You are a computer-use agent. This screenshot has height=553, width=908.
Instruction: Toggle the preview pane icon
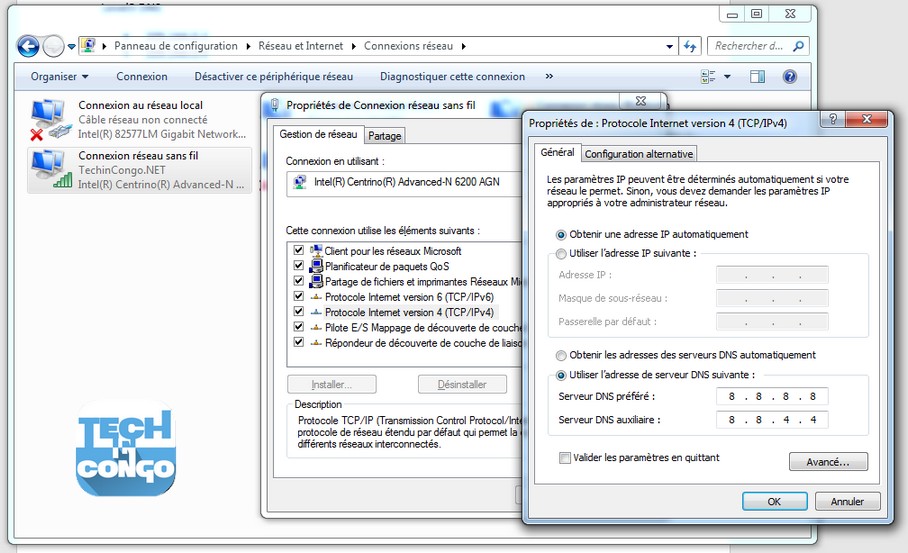coord(757,76)
